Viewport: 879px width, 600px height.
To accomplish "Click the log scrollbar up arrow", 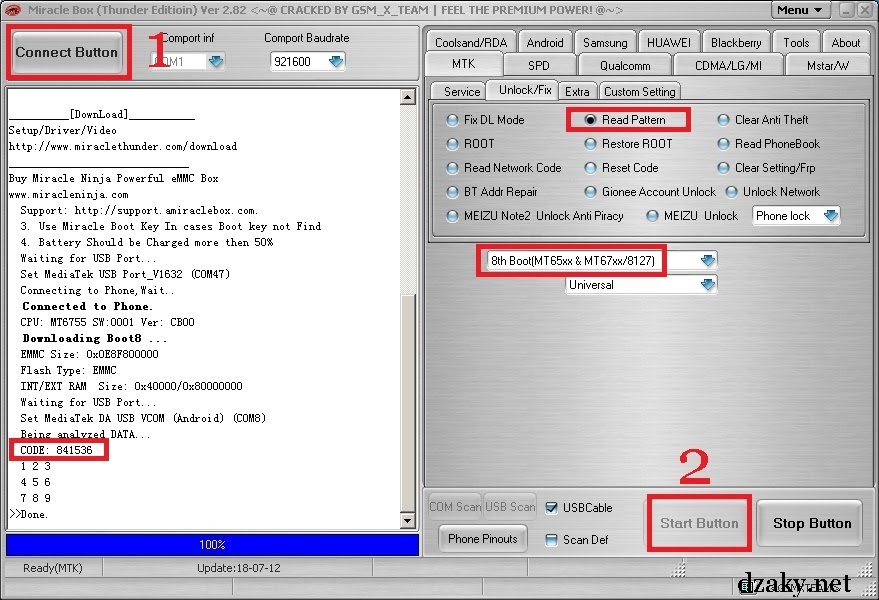I will 408,98.
